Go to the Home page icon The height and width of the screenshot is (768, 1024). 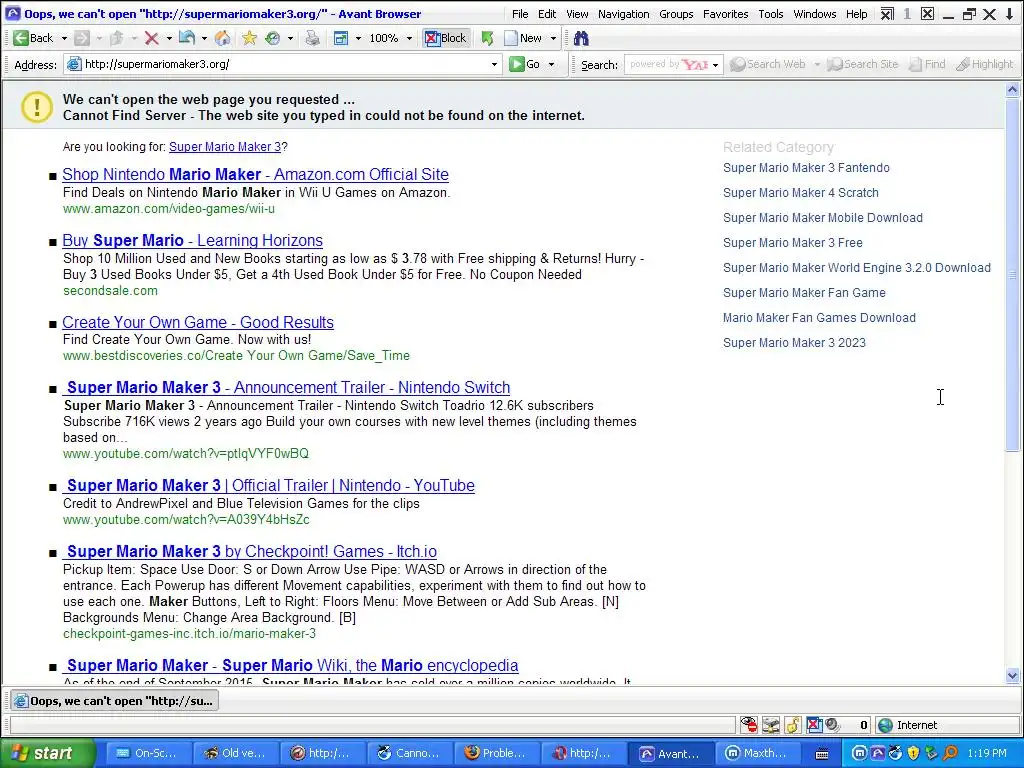click(223, 39)
